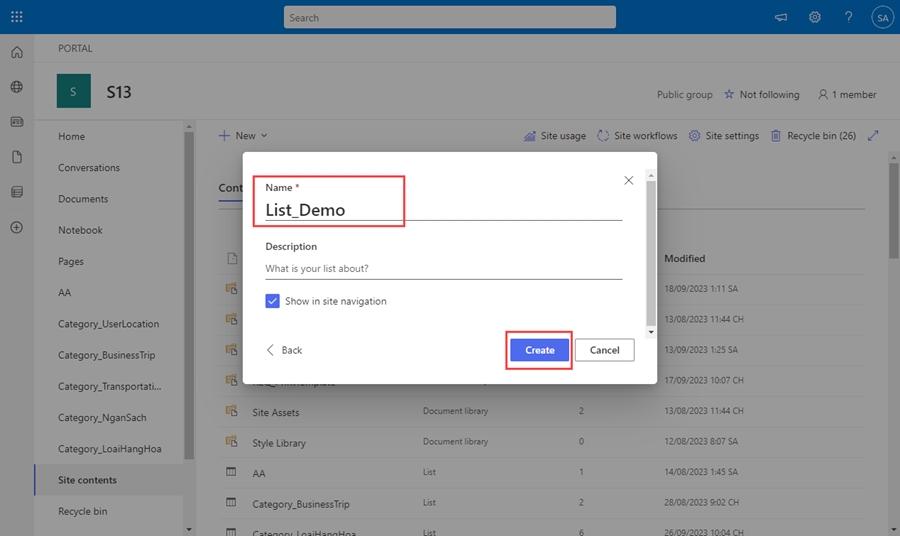Click the megaphone announcements icon

pos(781,17)
